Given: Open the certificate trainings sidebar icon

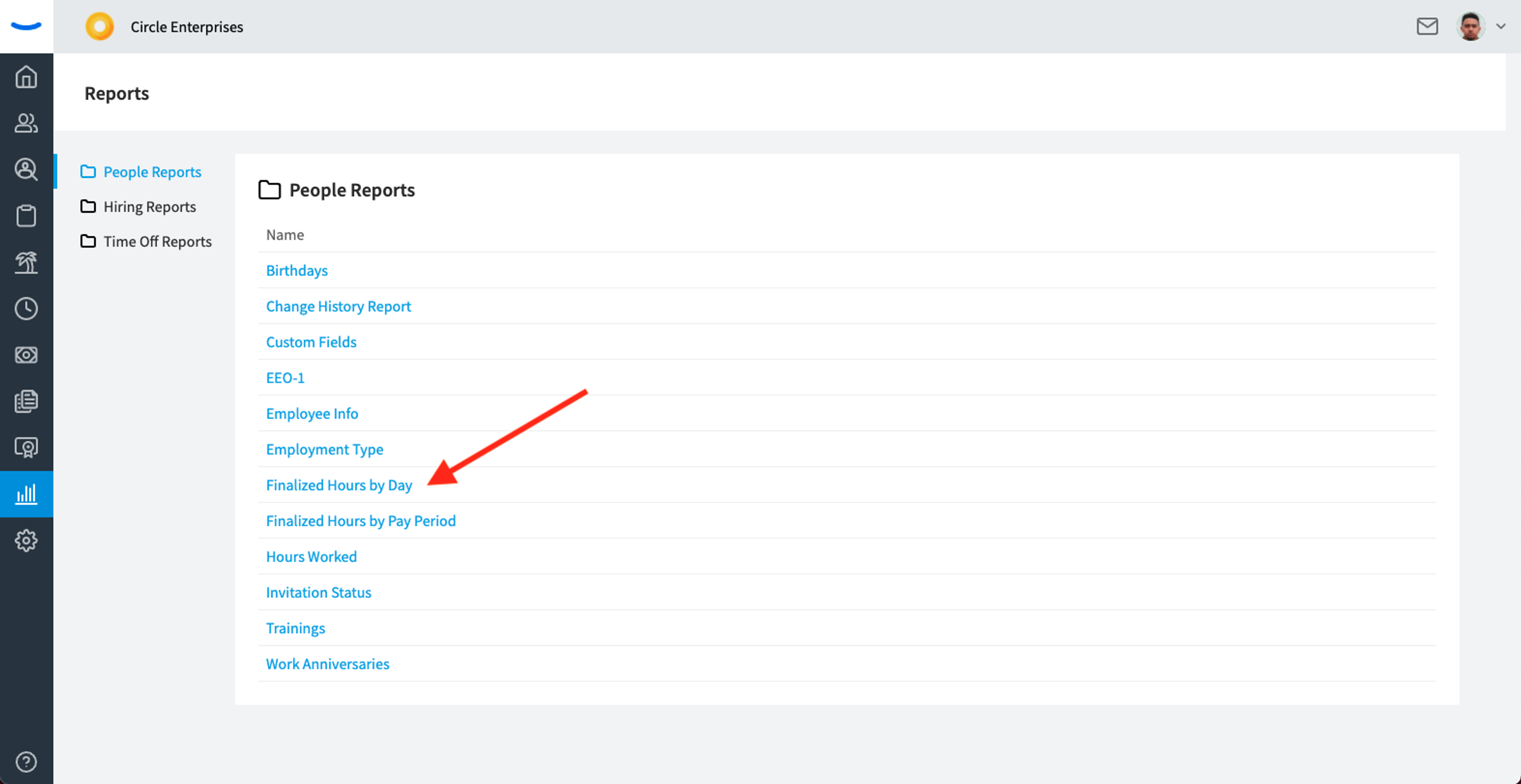Looking at the screenshot, I should pyautogui.click(x=26, y=447).
